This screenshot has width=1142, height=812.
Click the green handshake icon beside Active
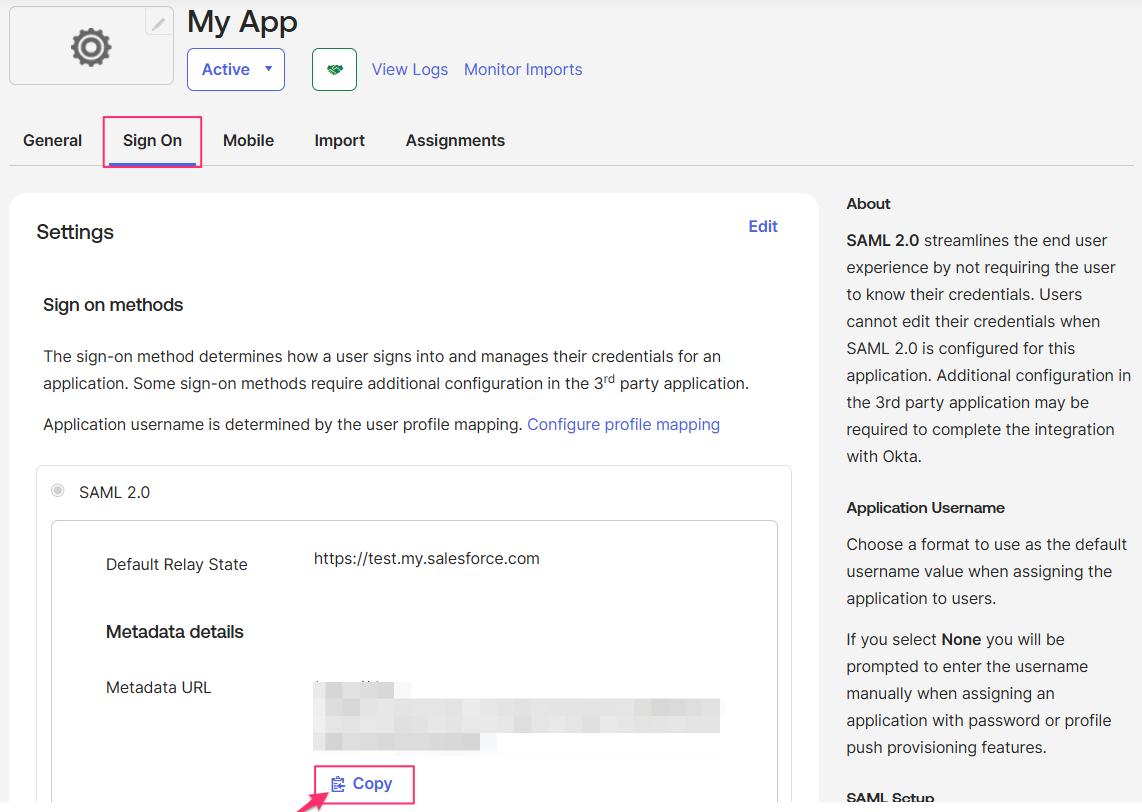(334, 69)
